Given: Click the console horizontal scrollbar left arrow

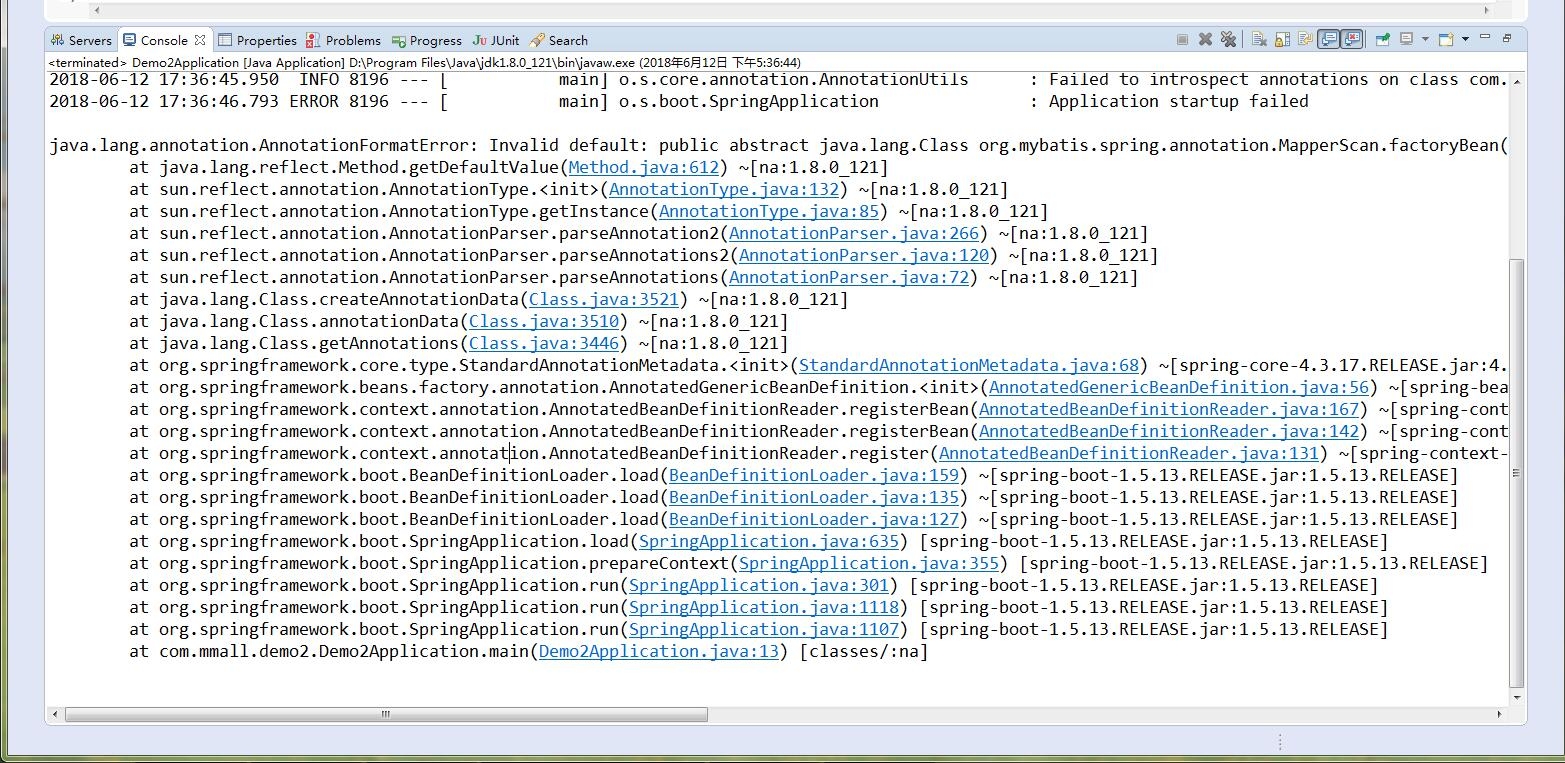Looking at the screenshot, I should tap(57, 714).
